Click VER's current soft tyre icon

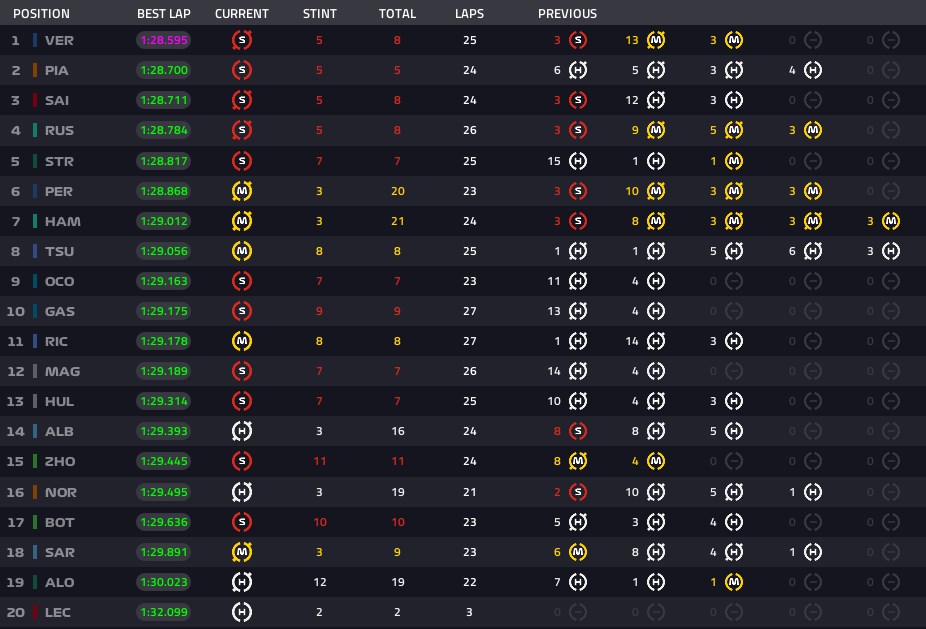click(x=242, y=40)
